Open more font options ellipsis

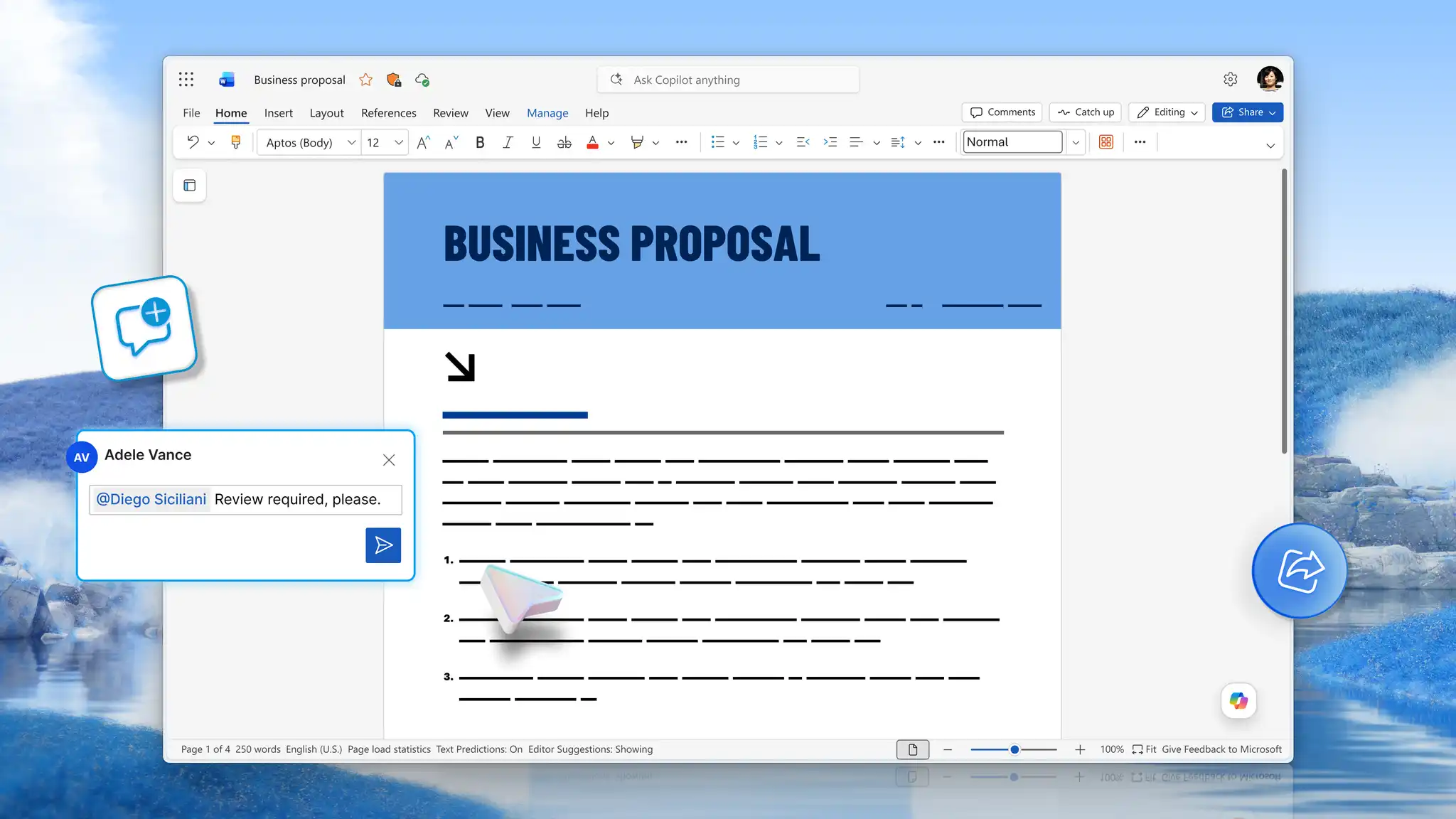coord(681,142)
